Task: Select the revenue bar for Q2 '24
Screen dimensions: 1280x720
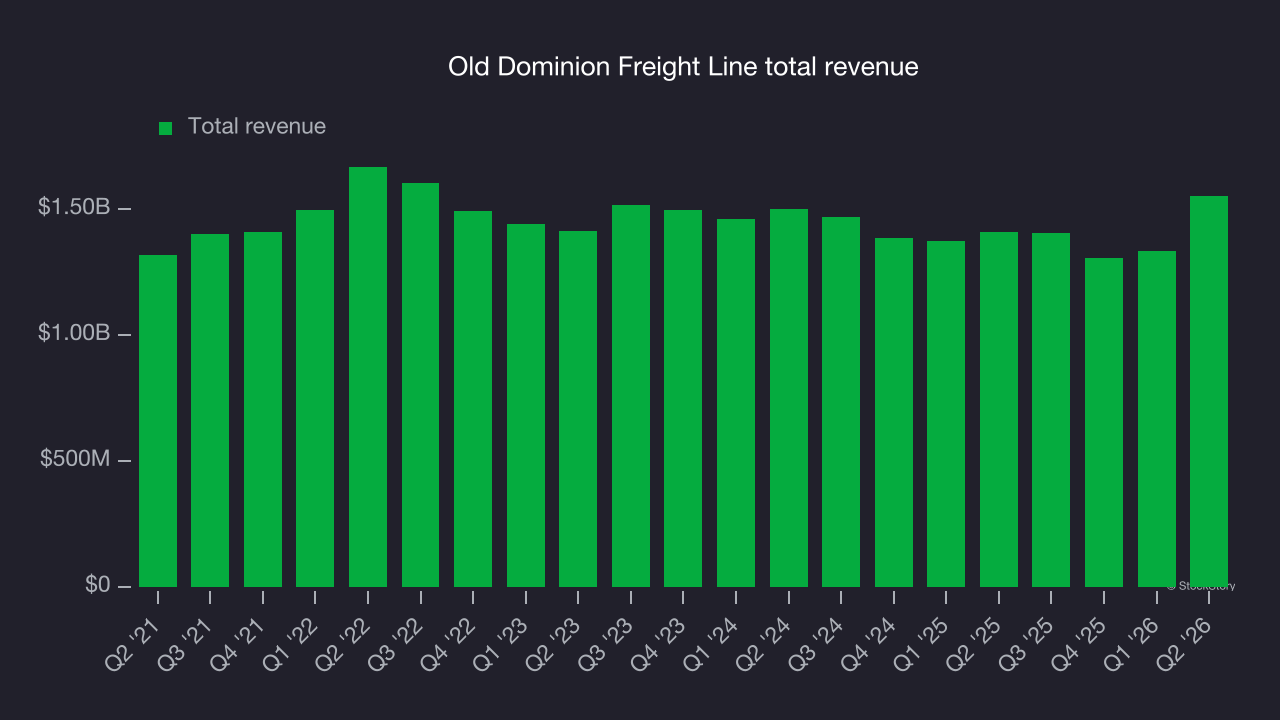Action: [789, 398]
